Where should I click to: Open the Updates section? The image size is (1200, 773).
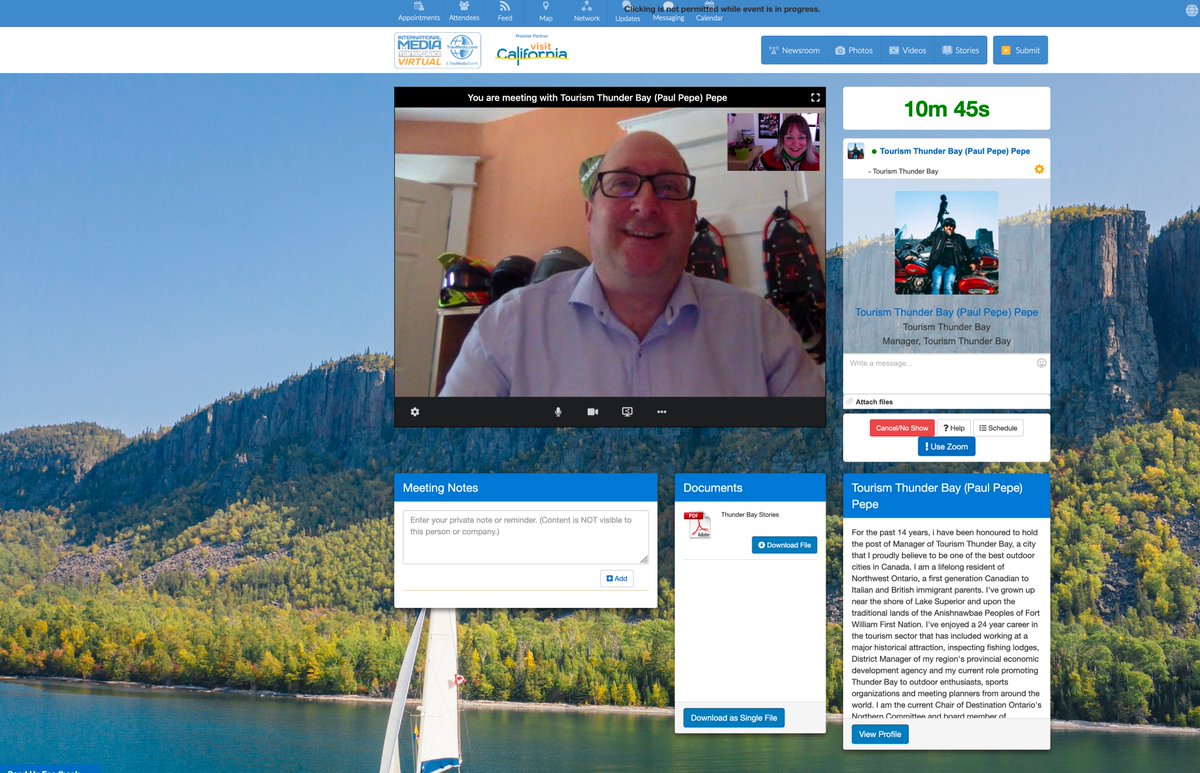pyautogui.click(x=628, y=12)
